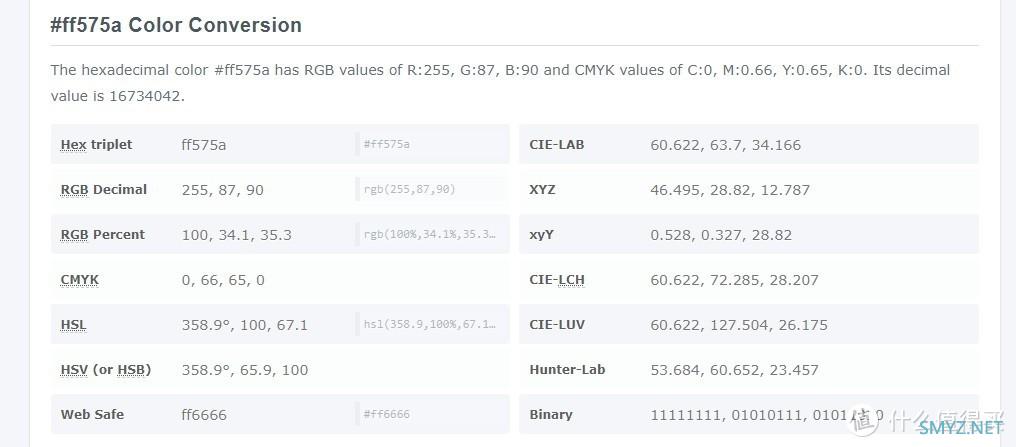Select the hsl(358.9,100%,67.1%) code field
This screenshot has width=1016, height=447.
430,325
